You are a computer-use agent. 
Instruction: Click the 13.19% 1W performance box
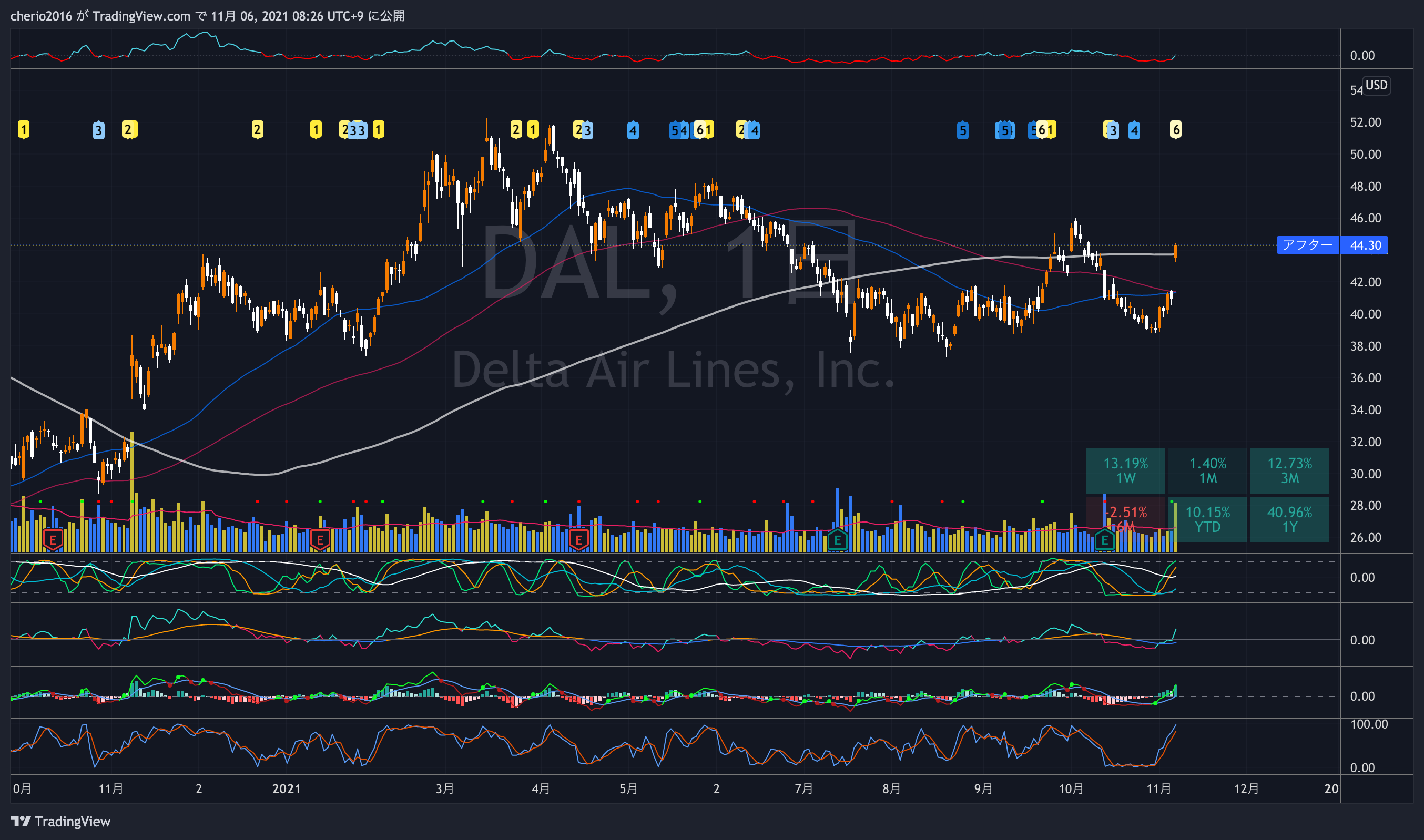tap(1126, 470)
